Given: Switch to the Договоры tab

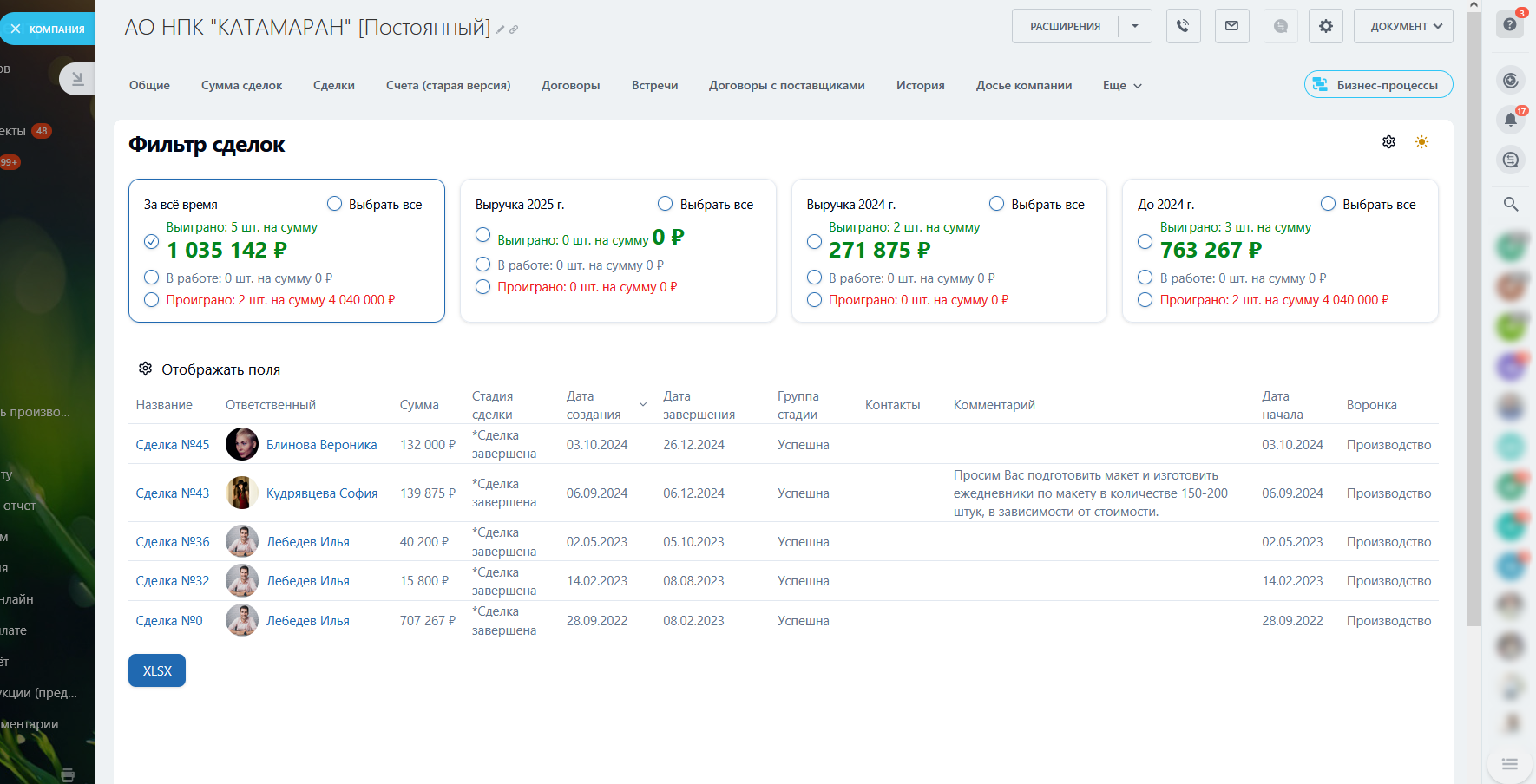Looking at the screenshot, I should click(570, 86).
